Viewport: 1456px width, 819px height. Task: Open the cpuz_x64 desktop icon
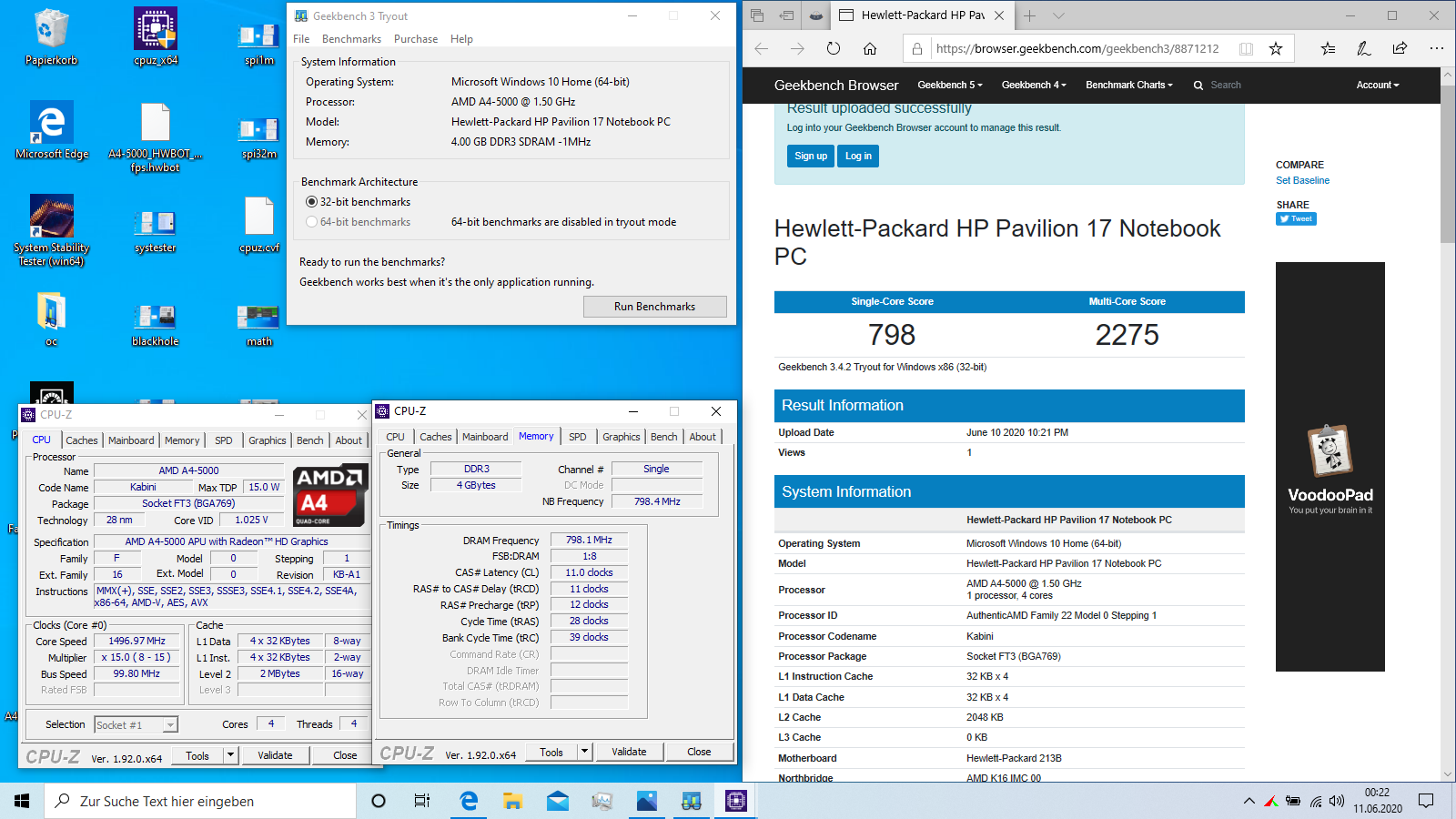pos(156,38)
